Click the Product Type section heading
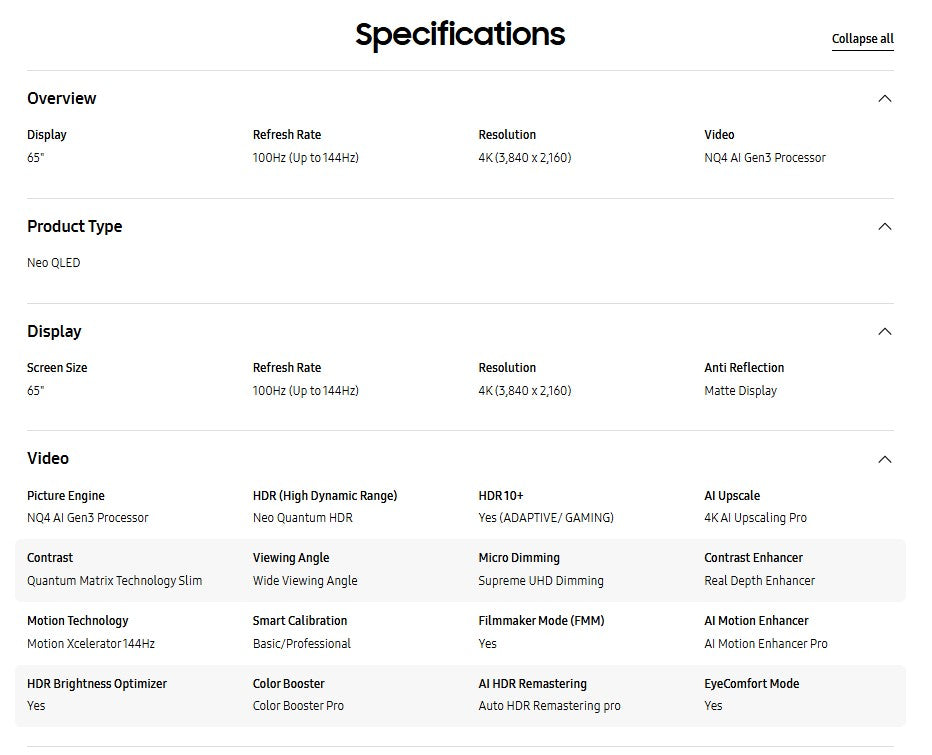 click(75, 226)
